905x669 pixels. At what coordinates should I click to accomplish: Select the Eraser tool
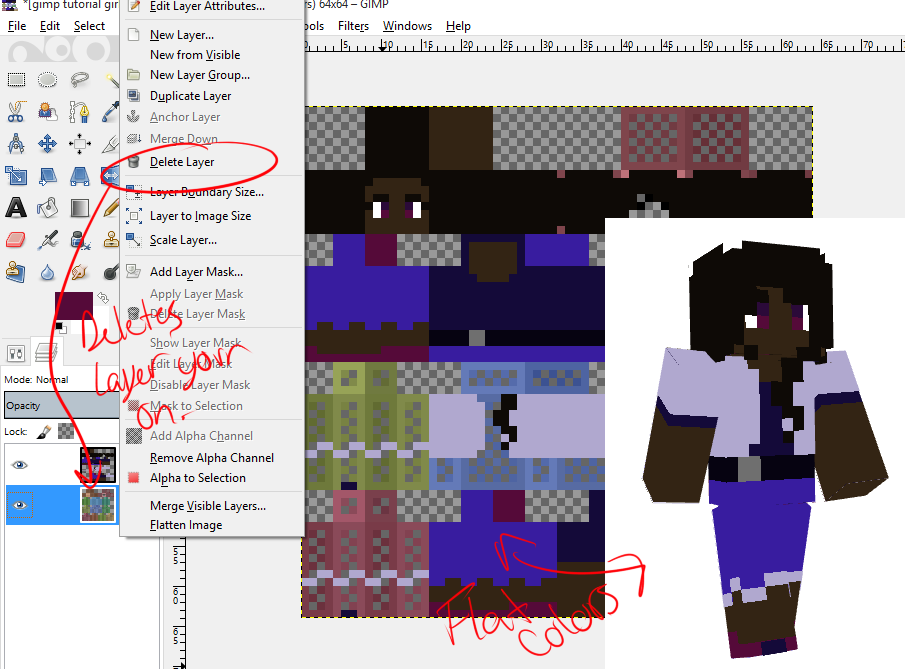(16, 240)
